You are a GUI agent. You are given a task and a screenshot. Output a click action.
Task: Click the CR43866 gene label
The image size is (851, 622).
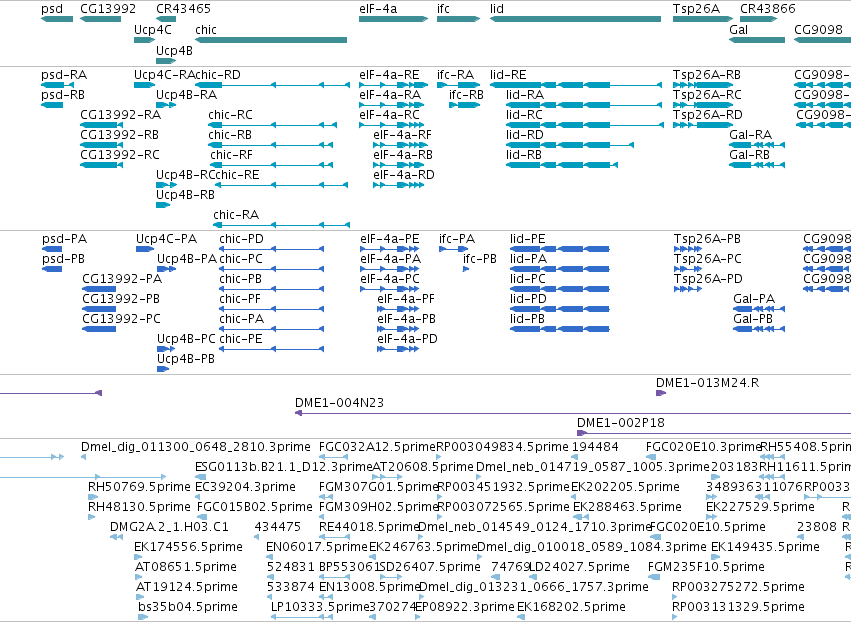[x=768, y=9]
